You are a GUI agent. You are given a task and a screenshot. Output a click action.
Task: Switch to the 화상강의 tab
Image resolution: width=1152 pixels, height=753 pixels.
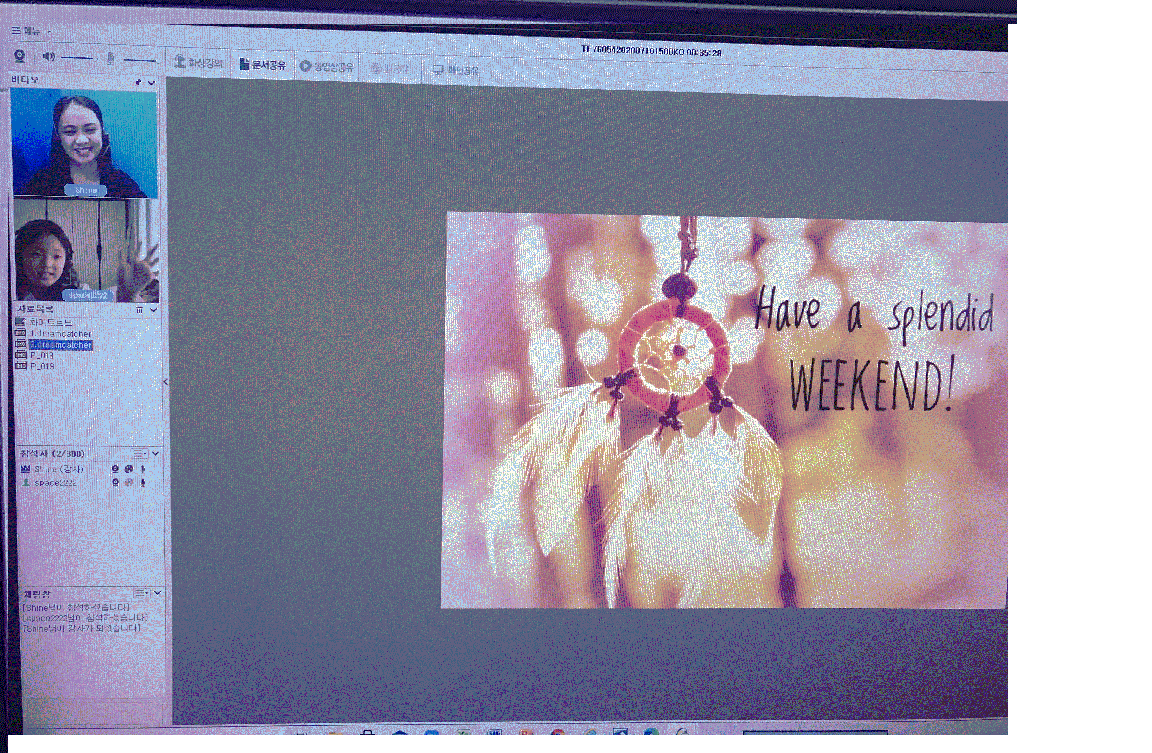(198, 63)
